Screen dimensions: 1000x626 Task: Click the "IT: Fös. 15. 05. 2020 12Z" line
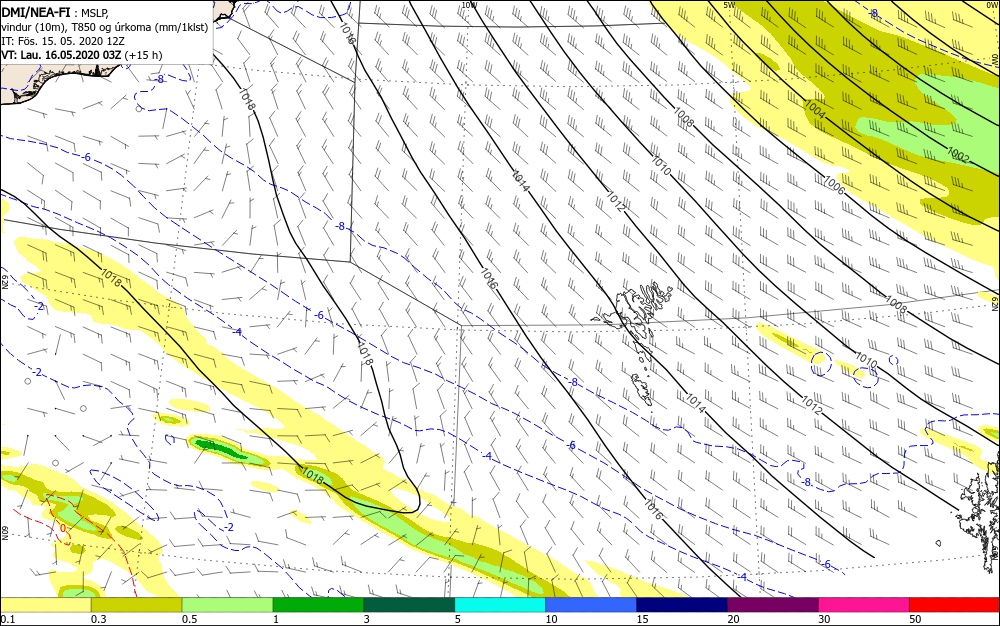click(63, 41)
